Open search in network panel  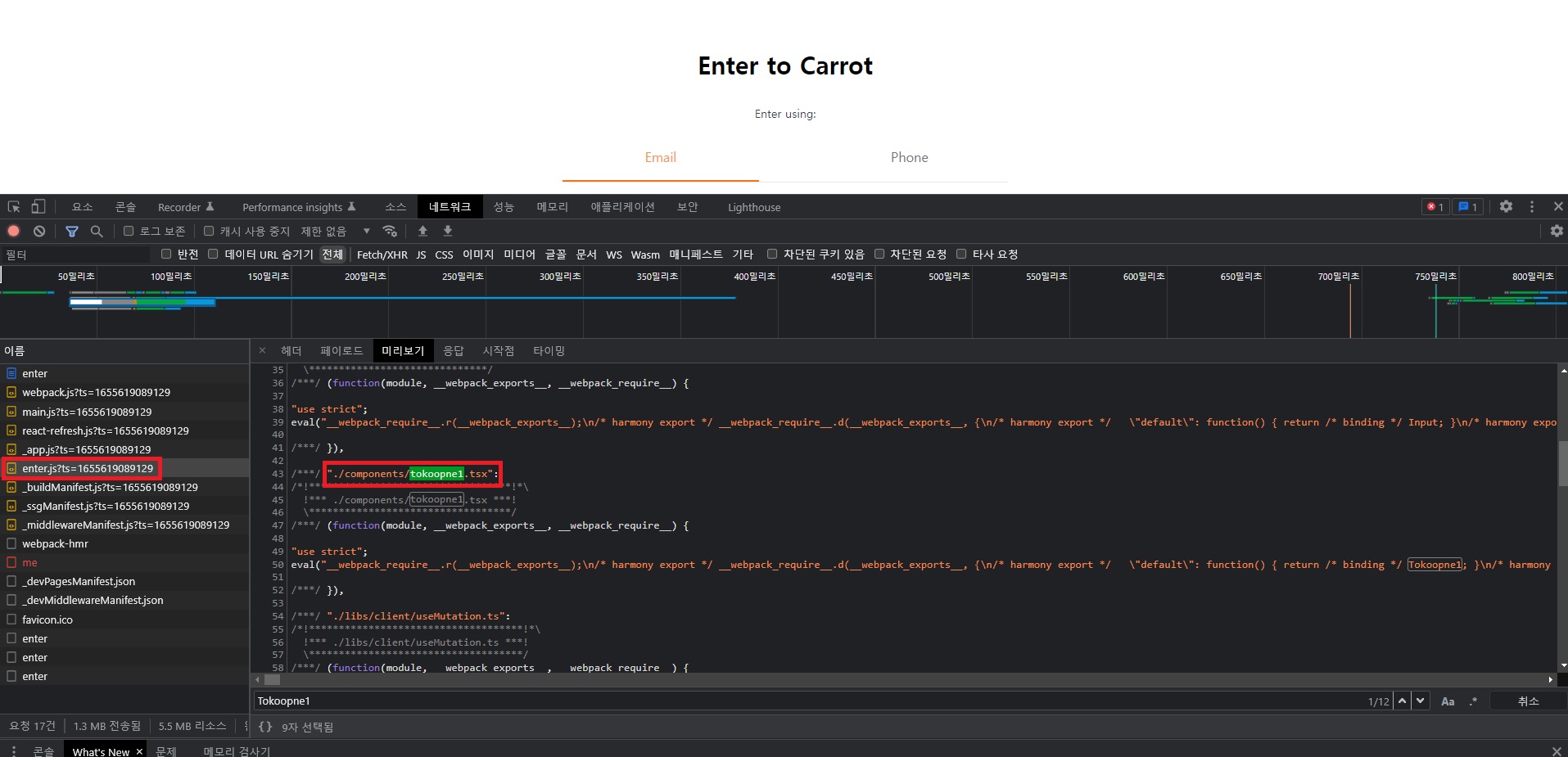point(97,231)
